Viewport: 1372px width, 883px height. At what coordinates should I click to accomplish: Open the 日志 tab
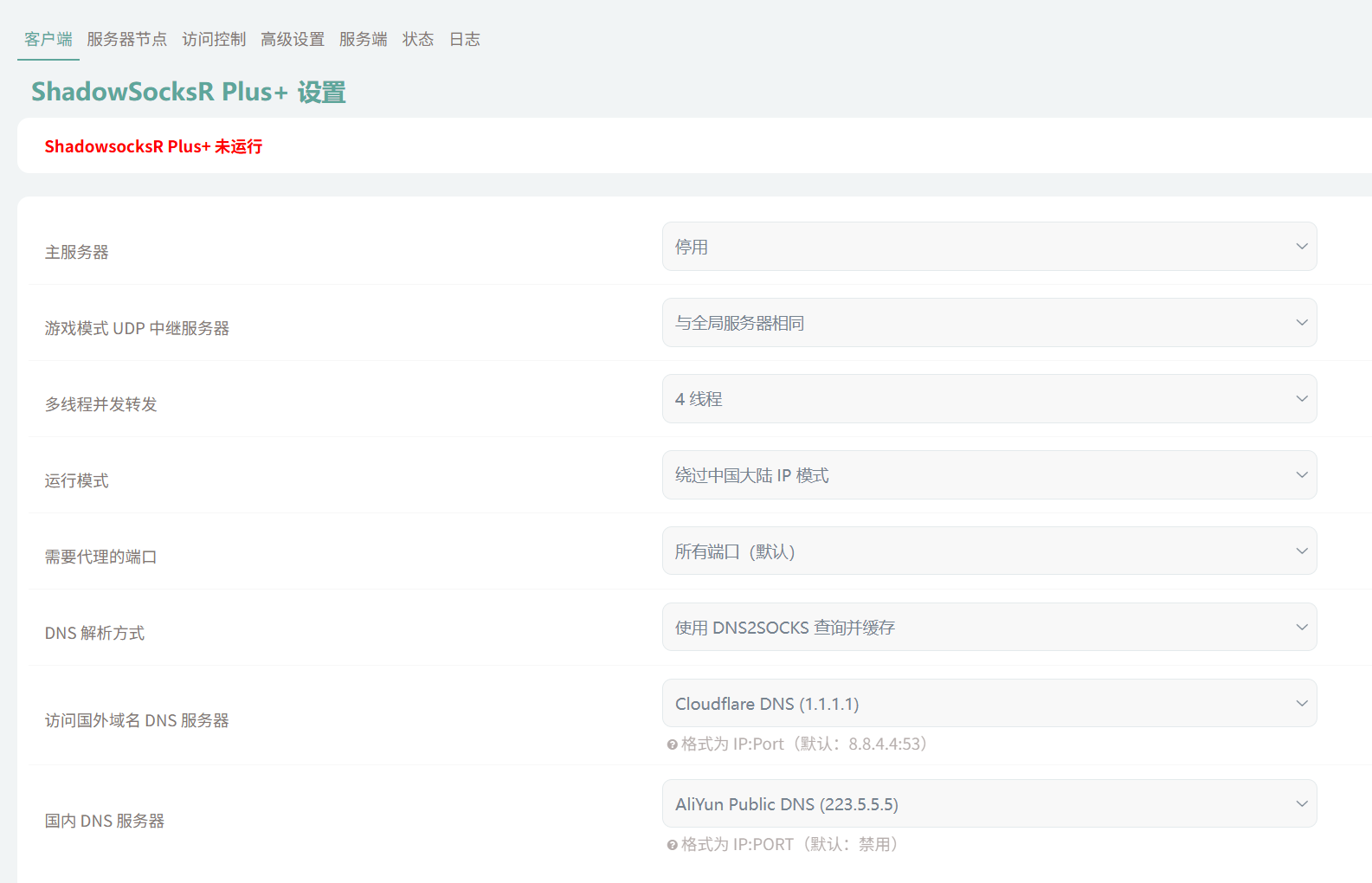[465, 39]
